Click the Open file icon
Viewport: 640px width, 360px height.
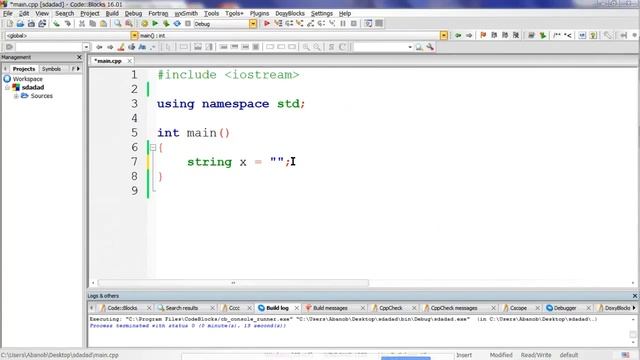click(x=20, y=24)
